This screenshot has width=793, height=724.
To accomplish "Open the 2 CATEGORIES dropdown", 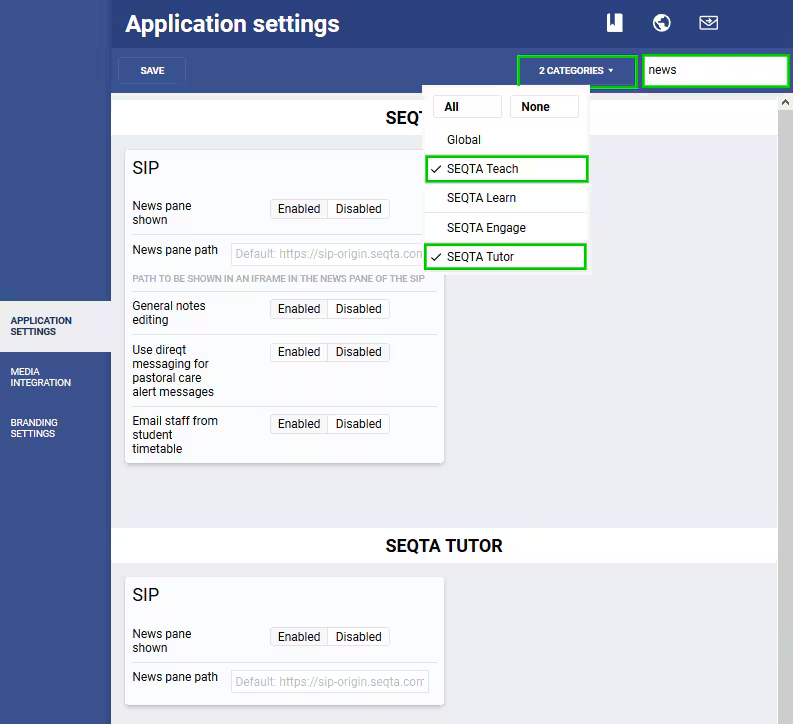I will point(577,71).
